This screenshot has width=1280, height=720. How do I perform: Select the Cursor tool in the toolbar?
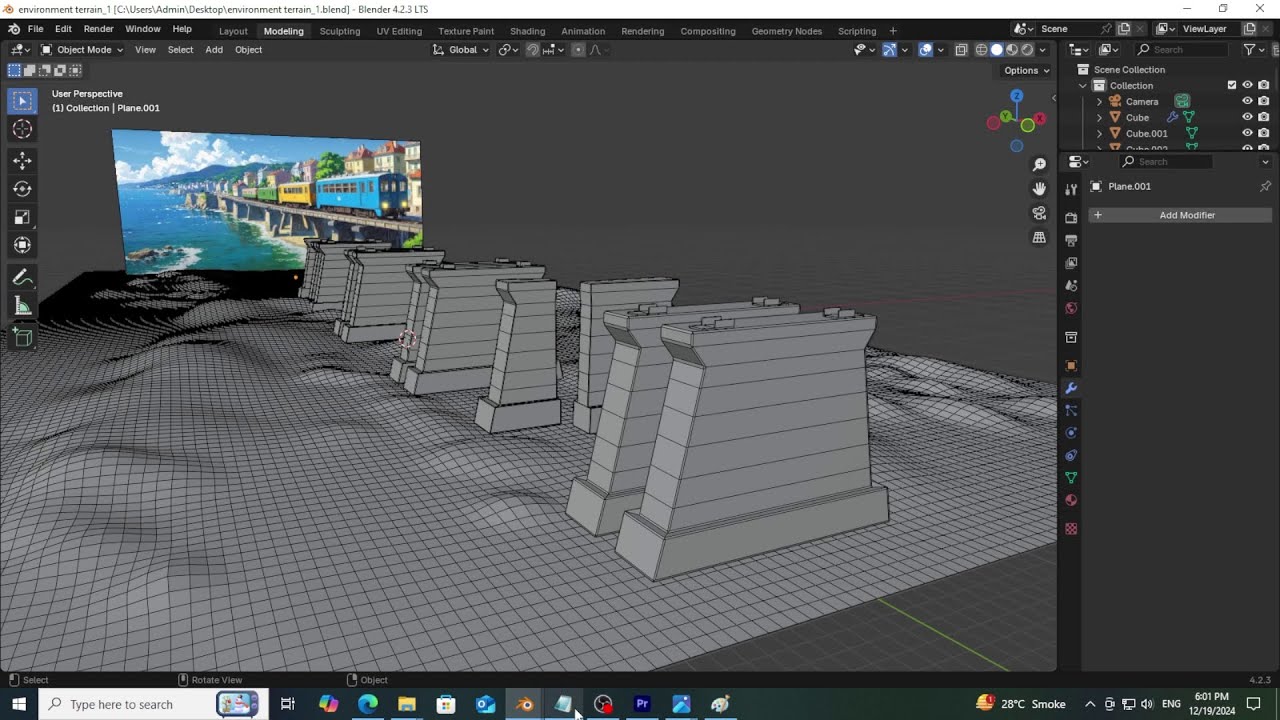click(x=22, y=129)
